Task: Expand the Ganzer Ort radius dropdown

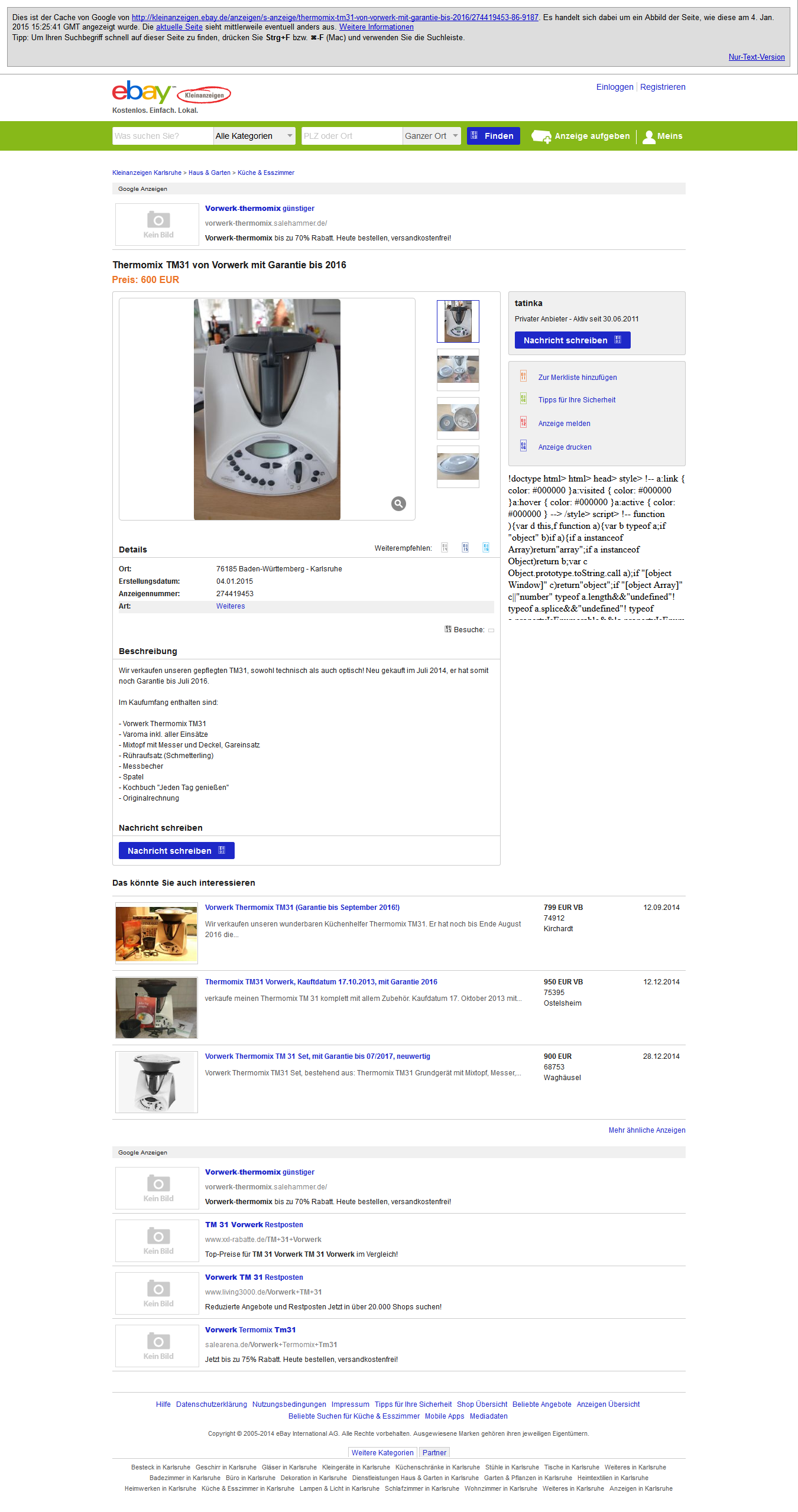Action: [432, 136]
